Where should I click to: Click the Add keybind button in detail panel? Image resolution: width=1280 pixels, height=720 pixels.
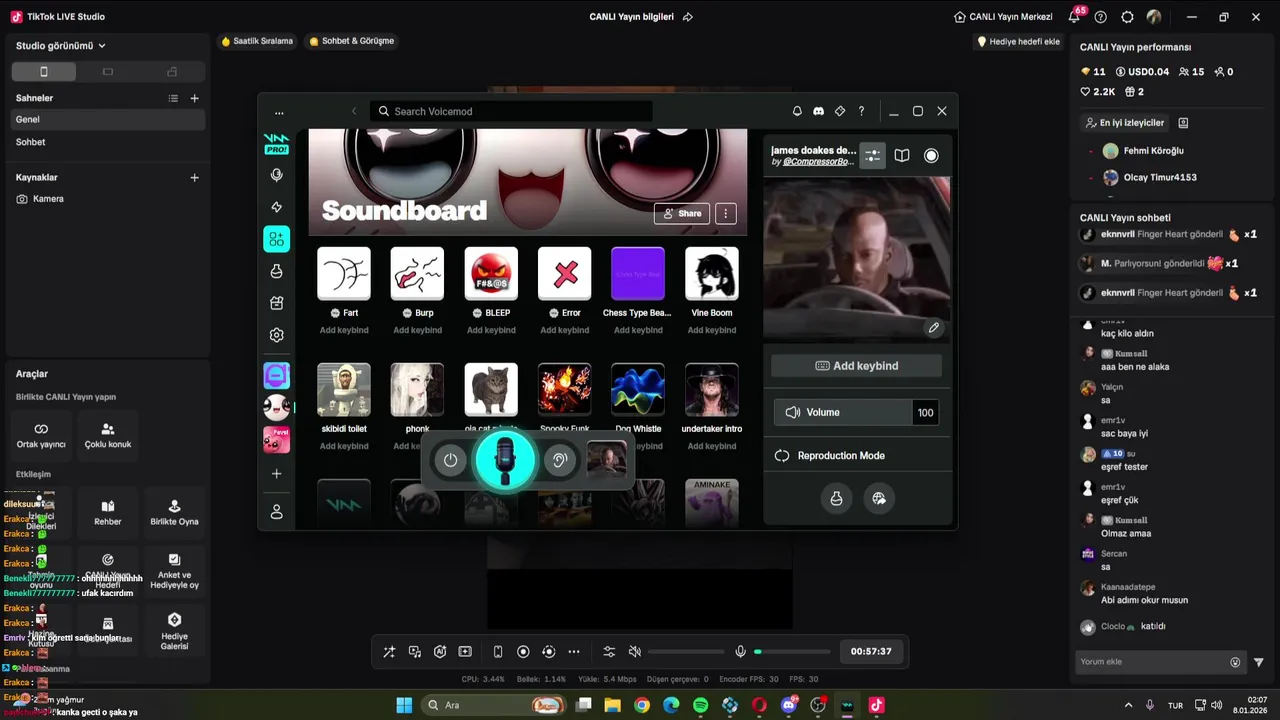tap(856, 366)
